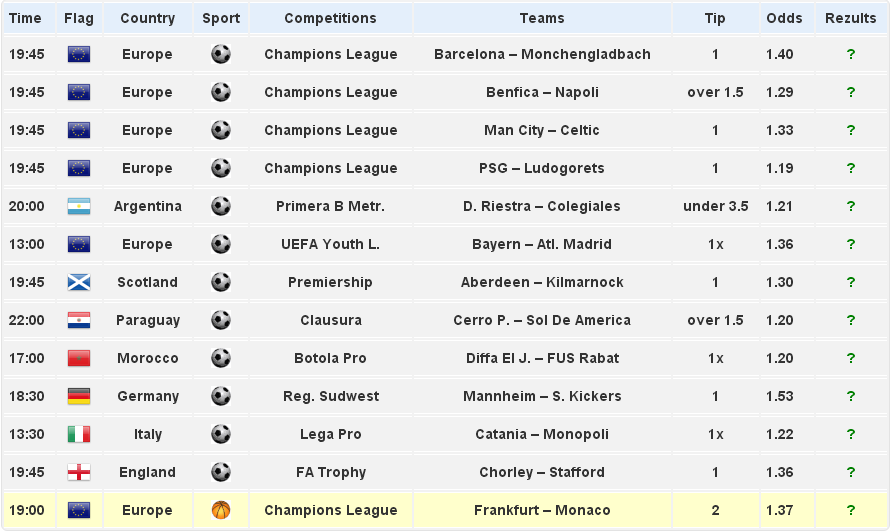Click the Argentina flag icon
Screen dimensions: 891x531
click(x=79, y=206)
